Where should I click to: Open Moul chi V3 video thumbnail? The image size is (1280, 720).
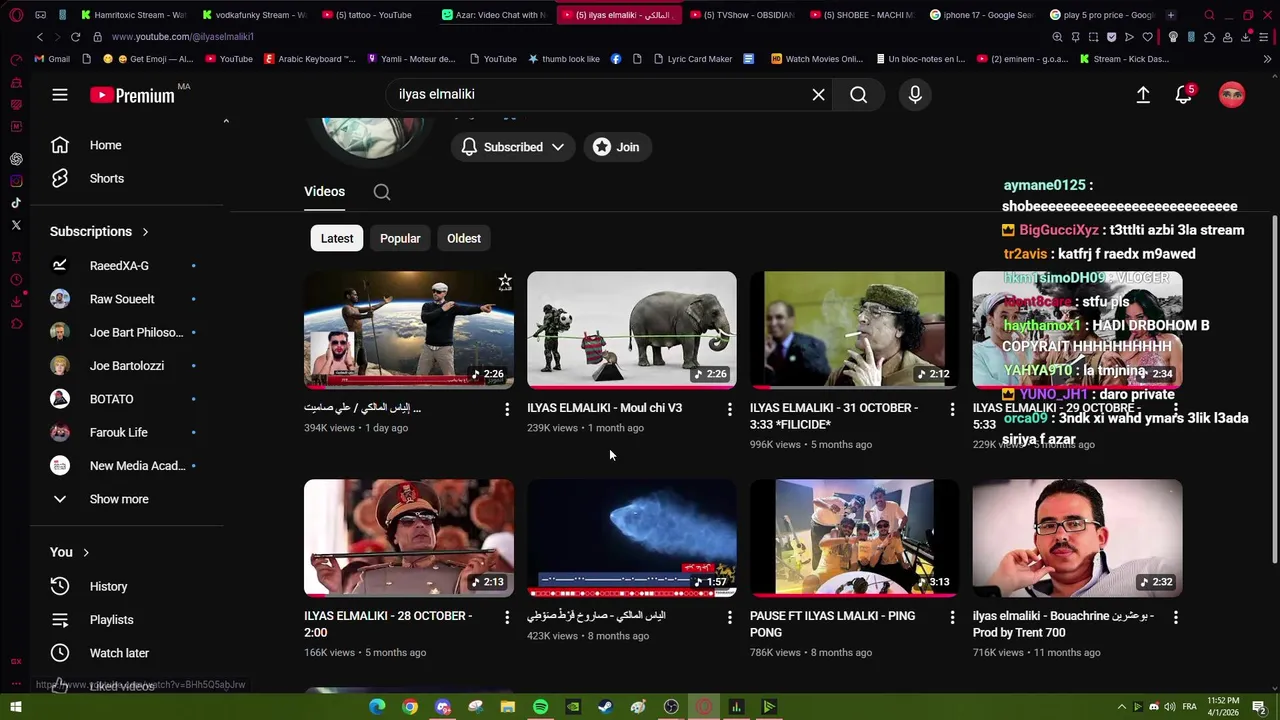pos(632,329)
